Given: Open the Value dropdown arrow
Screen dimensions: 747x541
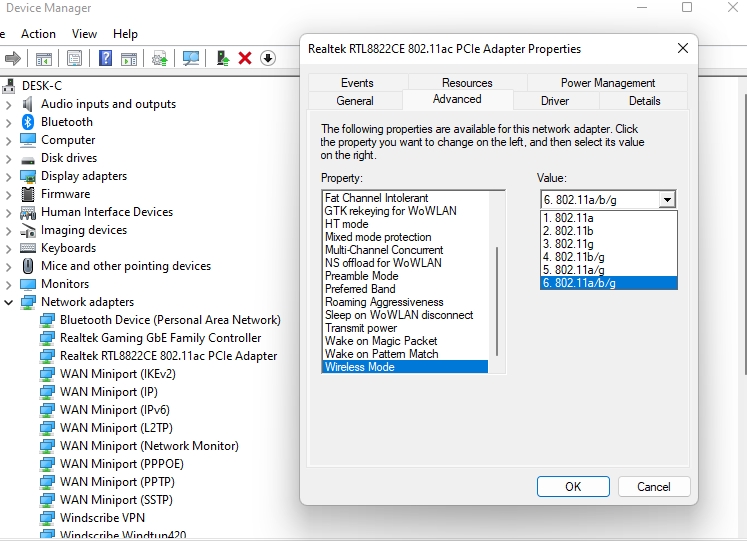Looking at the screenshot, I should (667, 200).
